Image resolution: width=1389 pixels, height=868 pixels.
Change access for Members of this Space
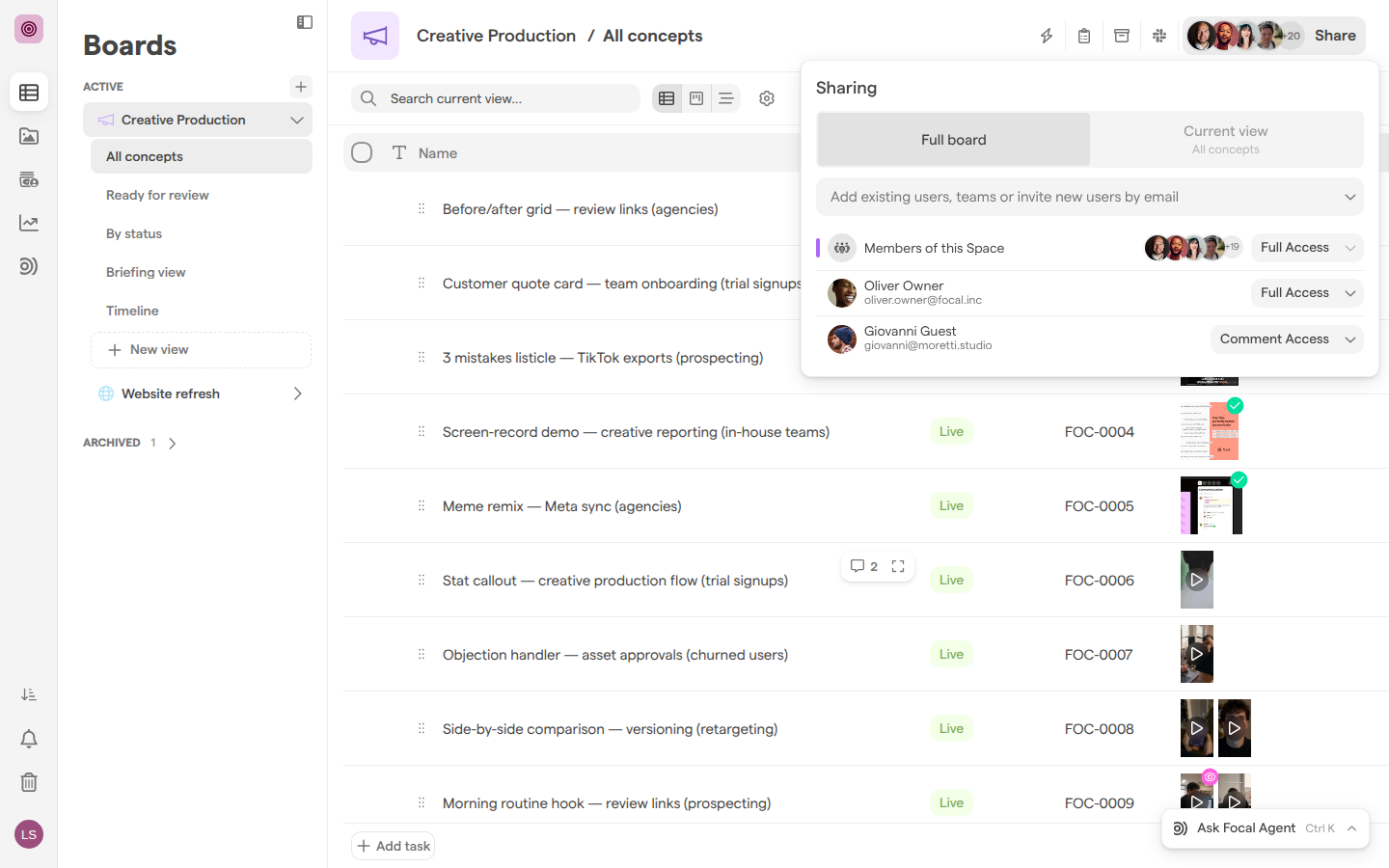pos(1307,248)
